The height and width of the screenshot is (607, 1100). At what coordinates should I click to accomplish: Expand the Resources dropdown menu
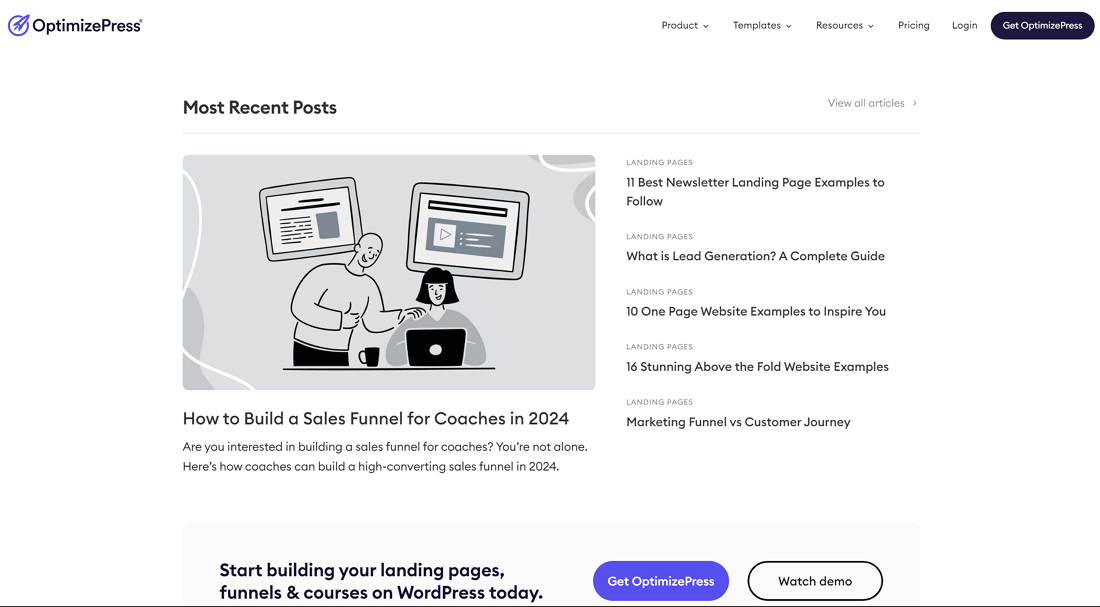pos(845,25)
